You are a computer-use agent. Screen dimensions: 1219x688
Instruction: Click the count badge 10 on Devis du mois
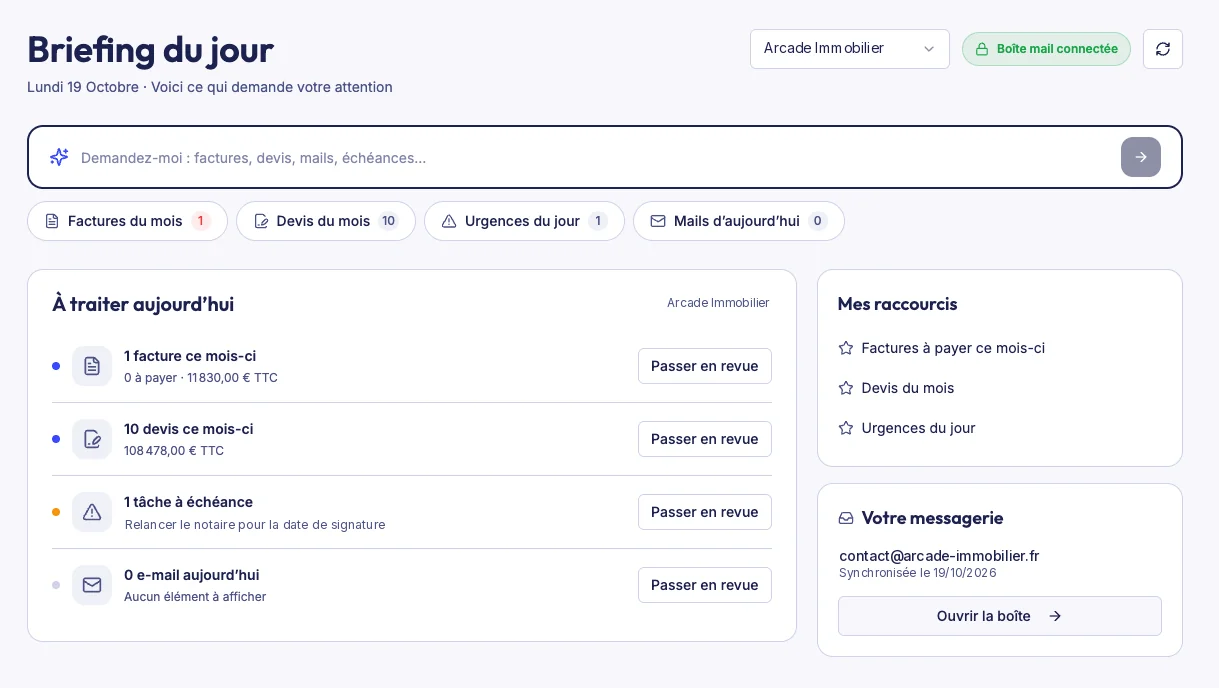click(x=388, y=221)
